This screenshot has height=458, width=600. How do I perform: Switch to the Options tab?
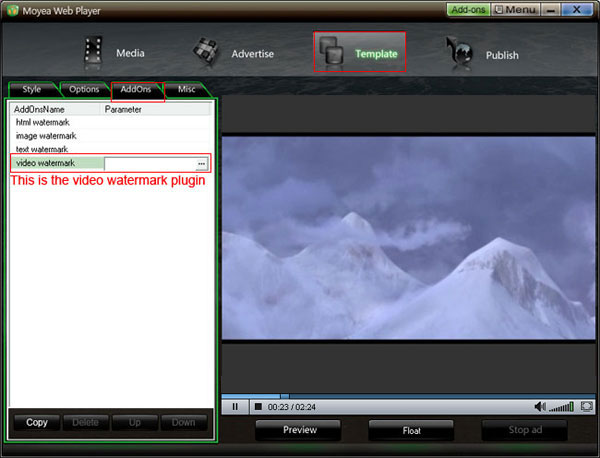(x=84, y=90)
